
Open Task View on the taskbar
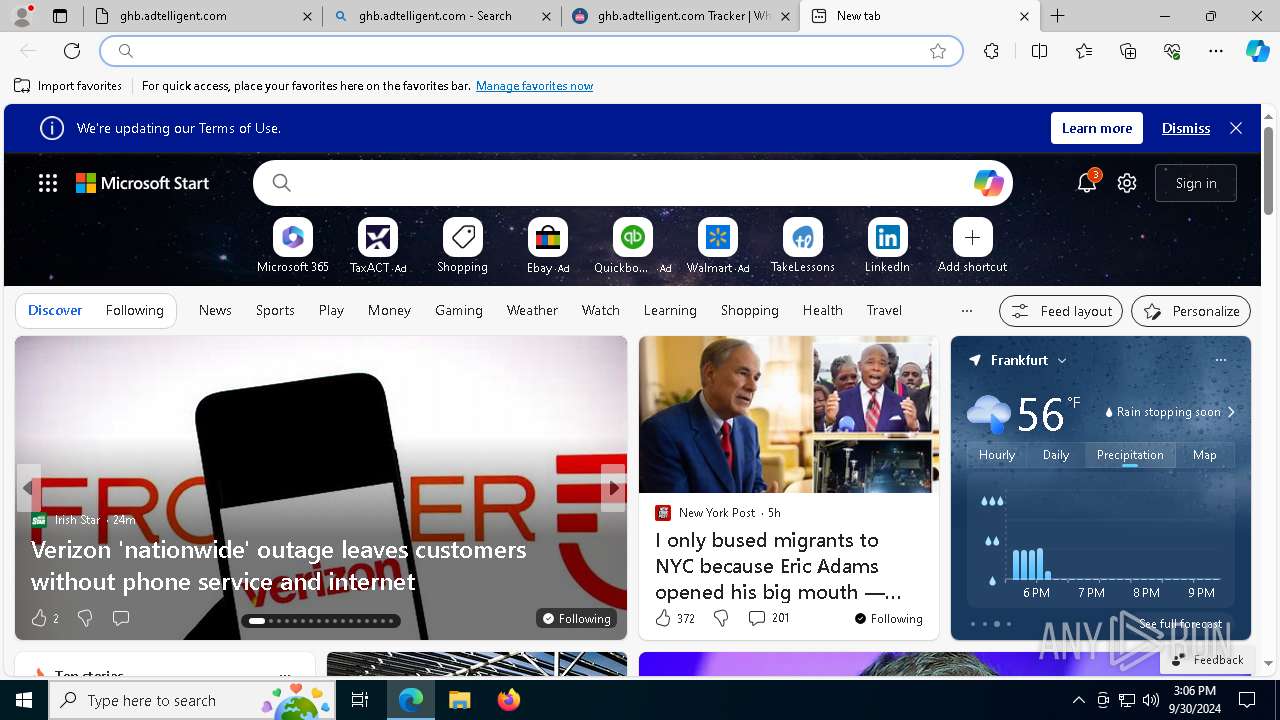[x=360, y=700]
